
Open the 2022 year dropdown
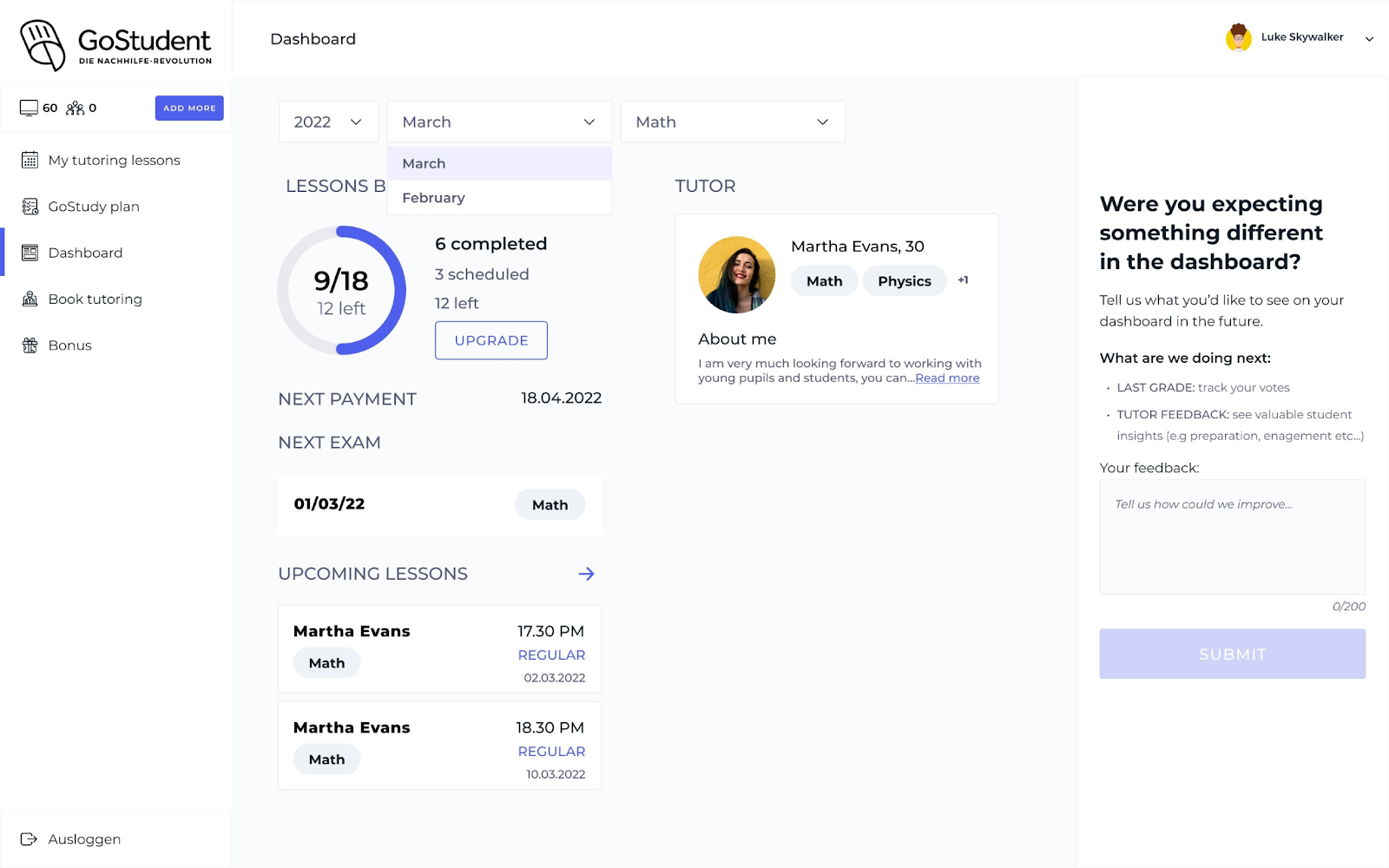pyautogui.click(x=328, y=122)
